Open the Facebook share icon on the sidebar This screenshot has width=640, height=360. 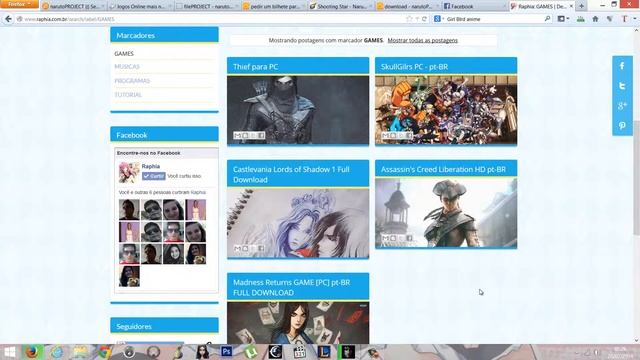tap(622, 66)
